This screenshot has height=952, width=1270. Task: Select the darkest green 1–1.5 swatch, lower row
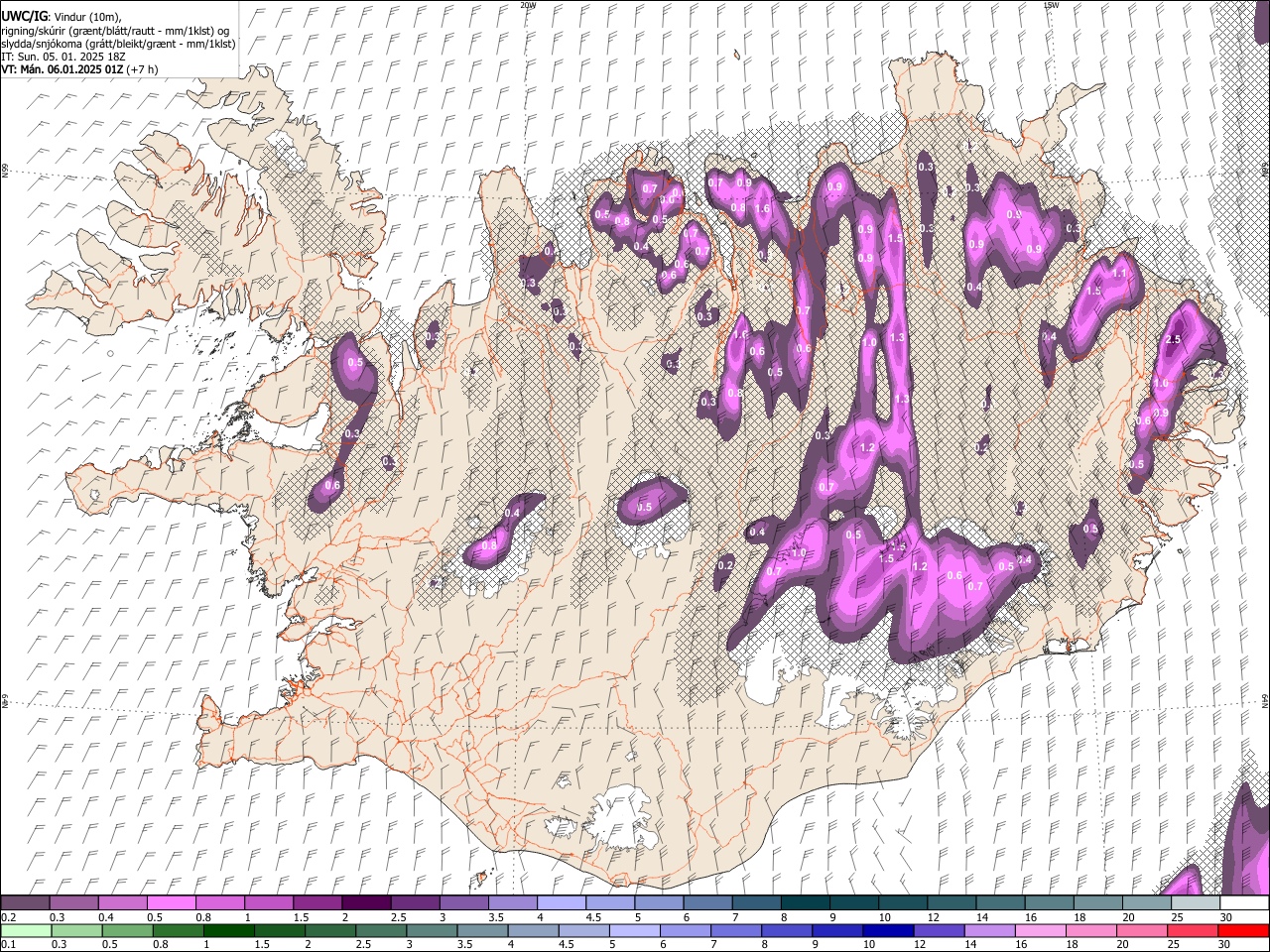point(228,930)
